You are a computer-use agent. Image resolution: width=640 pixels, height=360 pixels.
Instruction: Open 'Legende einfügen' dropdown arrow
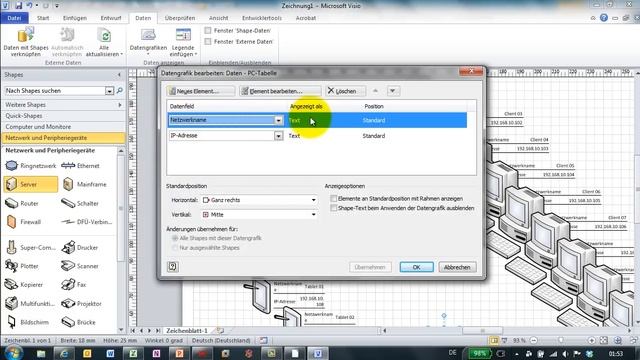pos(196,54)
